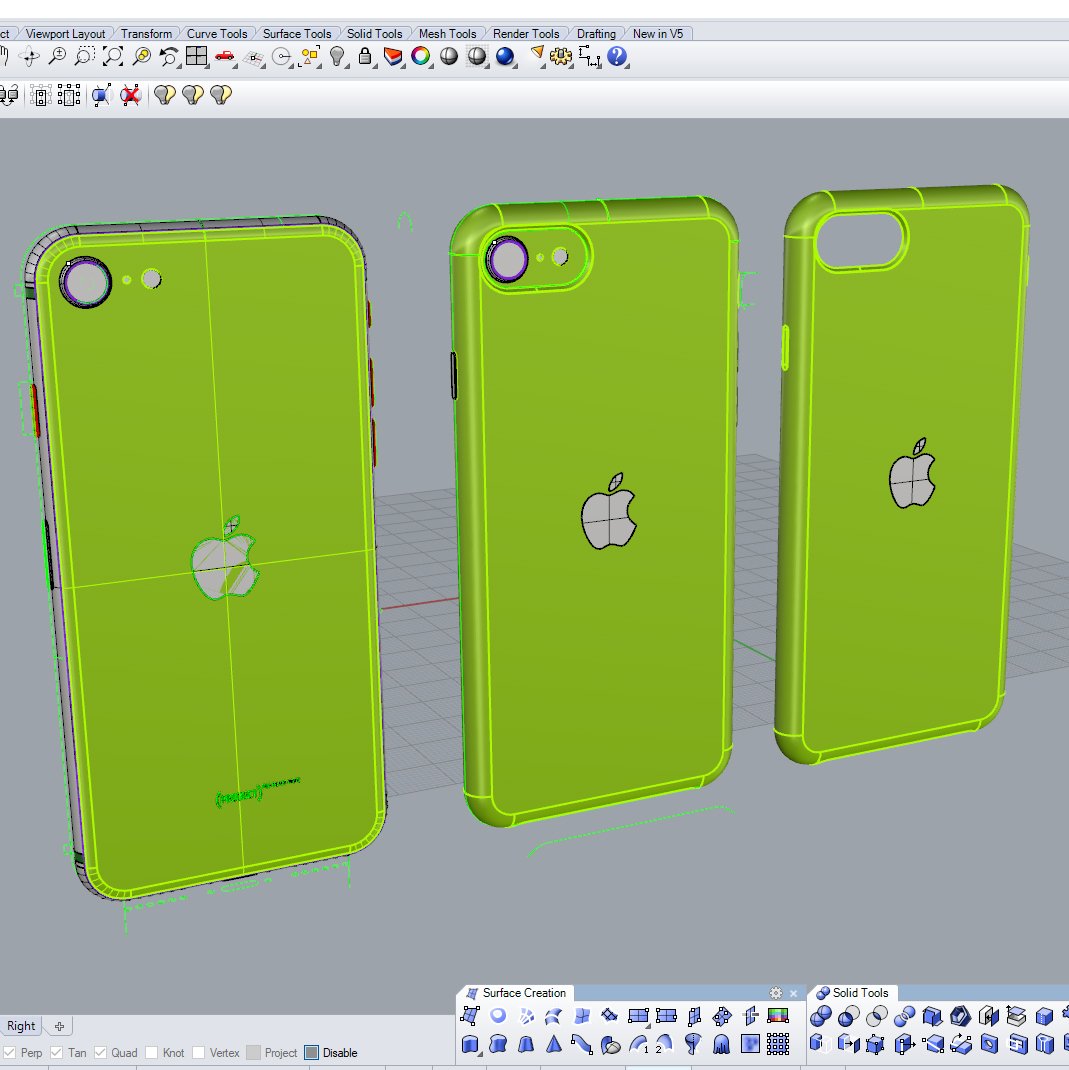Open the Render Tools tab
1069x1070 pixels.
526,33
